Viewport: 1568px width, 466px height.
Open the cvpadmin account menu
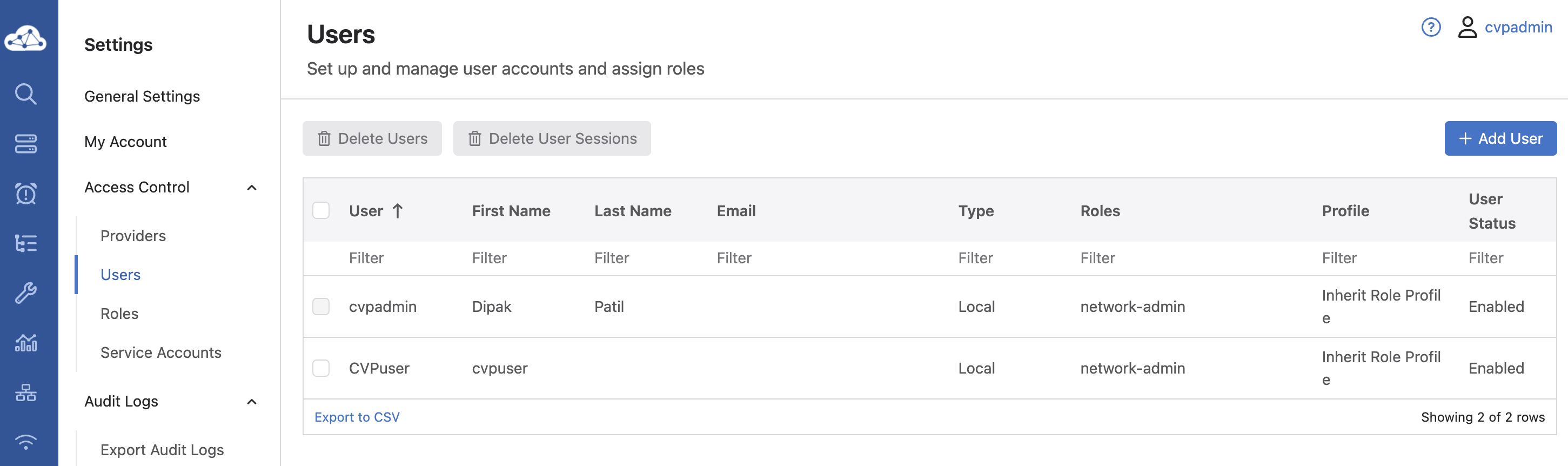[x=1517, y=28]
